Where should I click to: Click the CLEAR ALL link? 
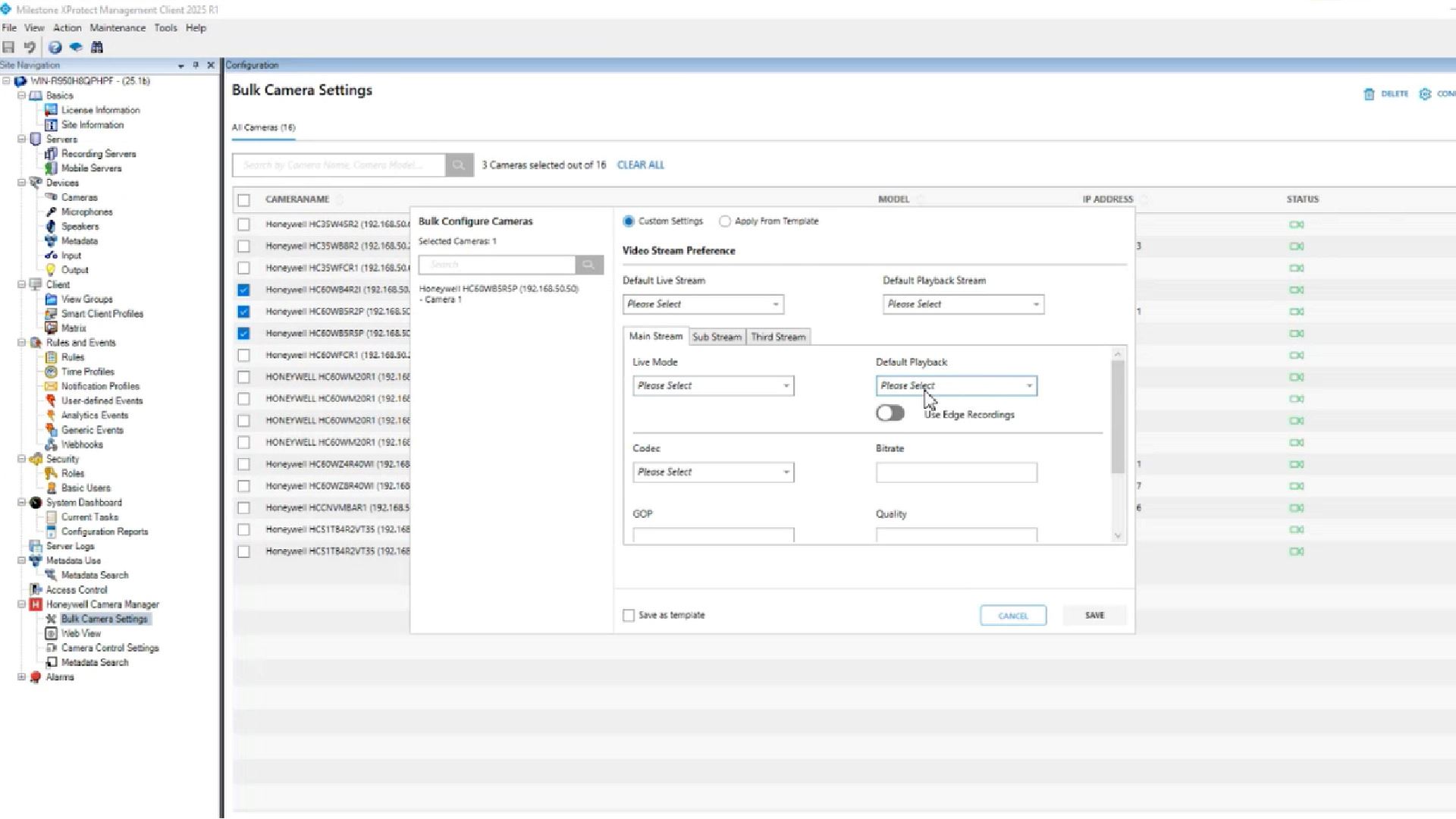[640, 165]
